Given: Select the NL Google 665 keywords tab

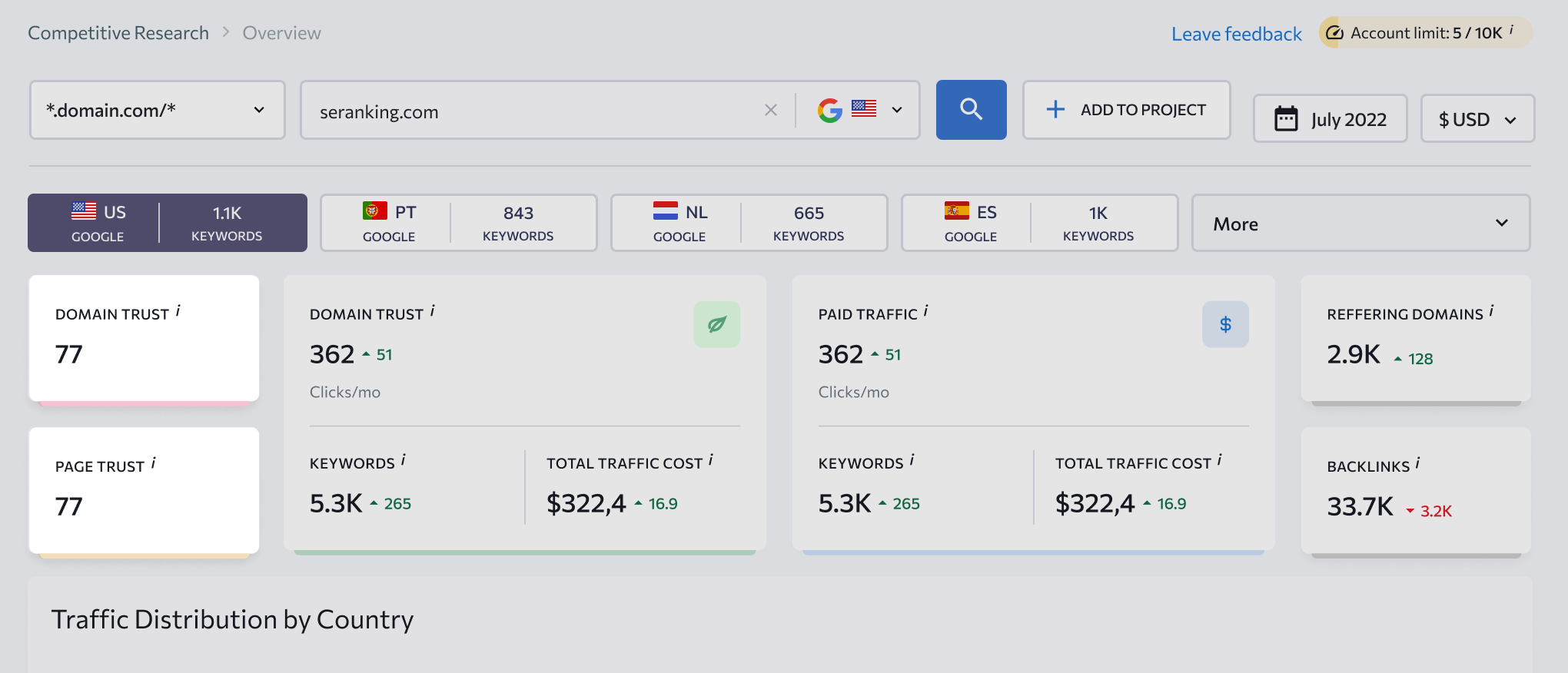Looking at the screenshot, I should (x=749, y=223).
